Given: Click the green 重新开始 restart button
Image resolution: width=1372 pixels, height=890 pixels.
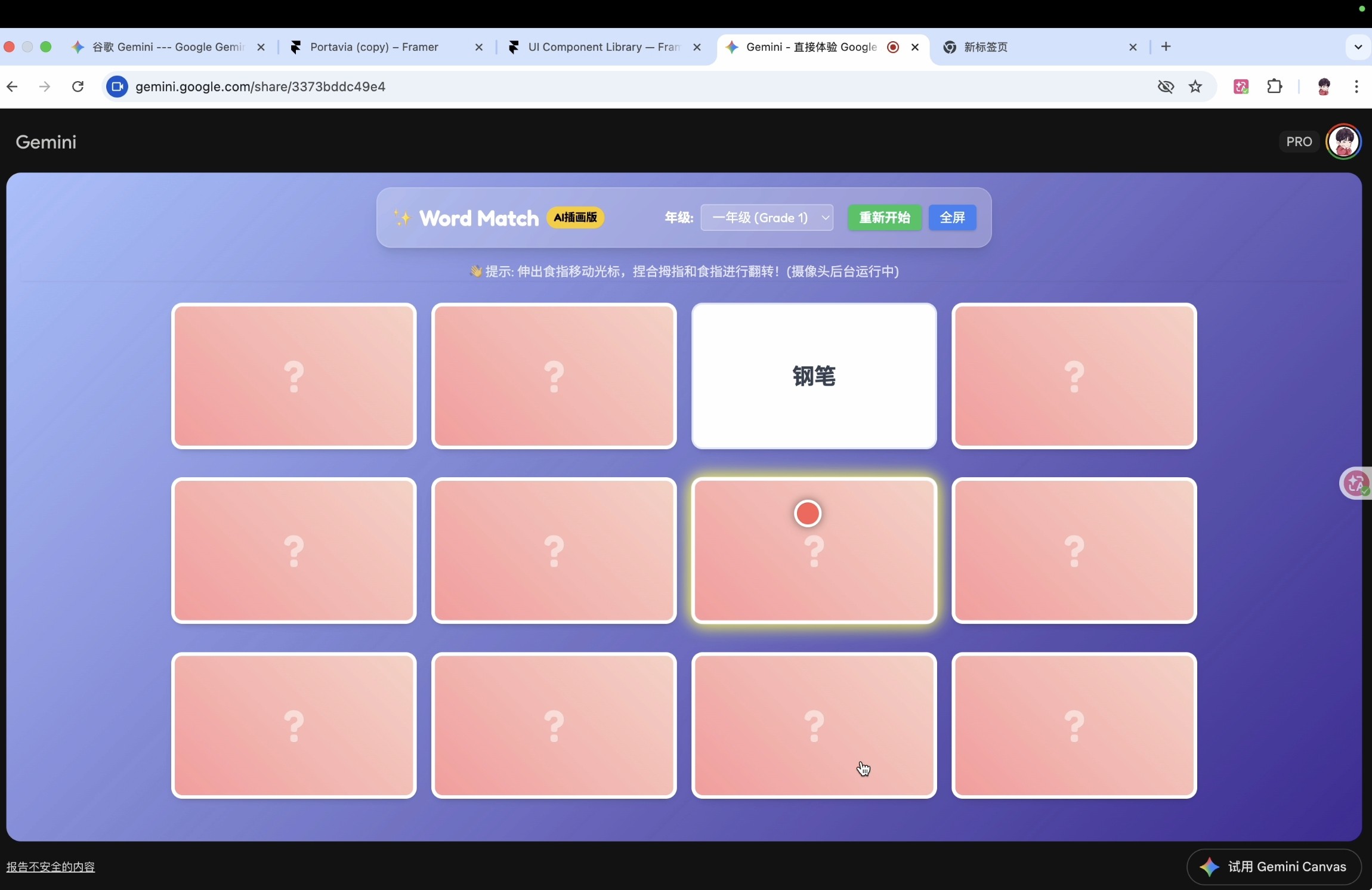Looking at the screenshot, I should 884,218.
